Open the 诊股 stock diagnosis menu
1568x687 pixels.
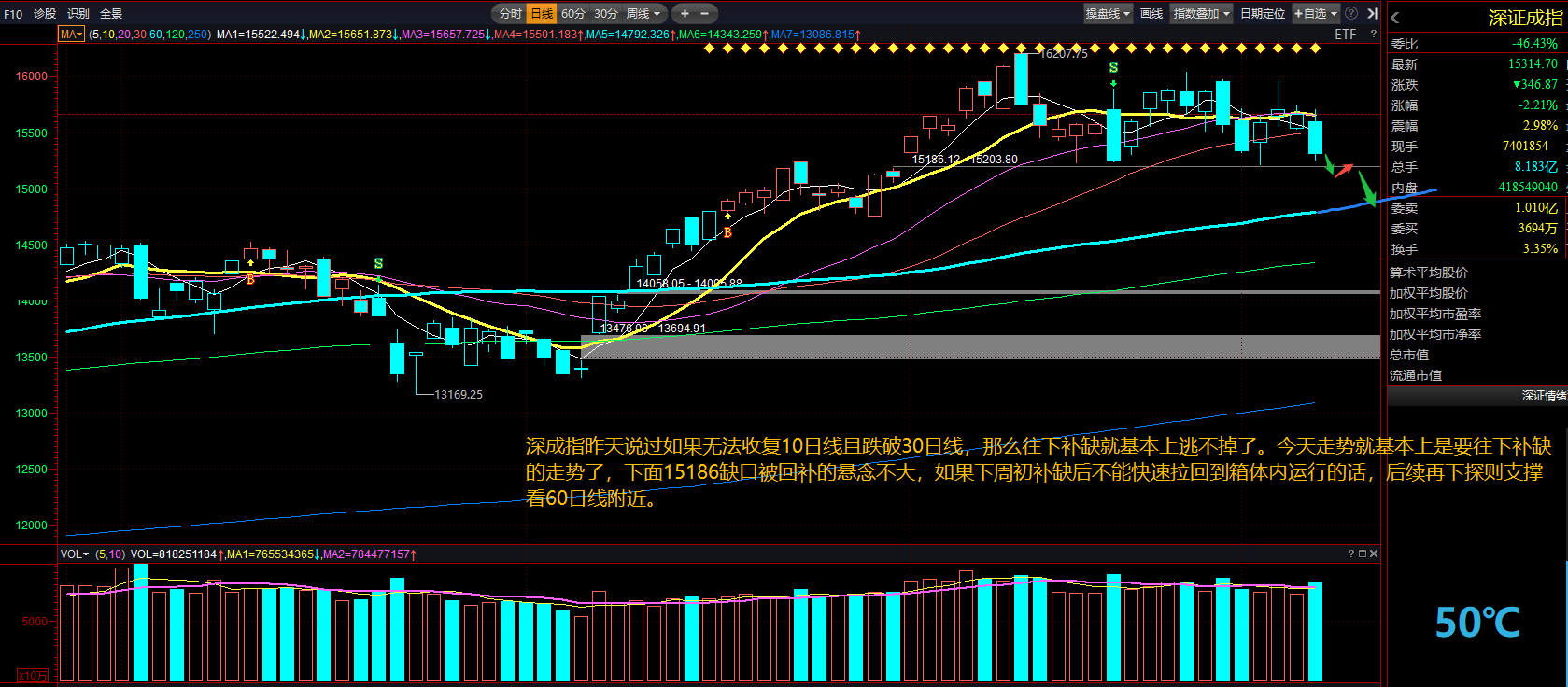tap(45, 14)
